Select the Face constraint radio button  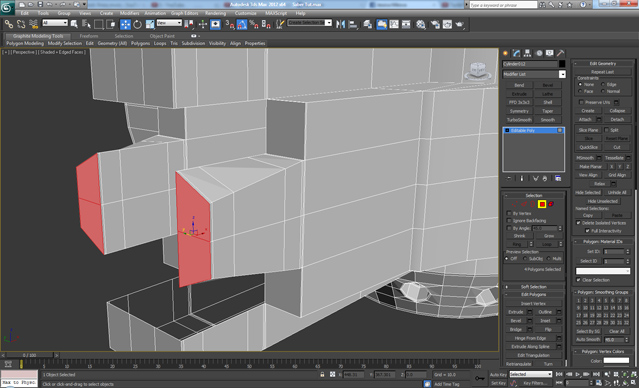(580, 91)
